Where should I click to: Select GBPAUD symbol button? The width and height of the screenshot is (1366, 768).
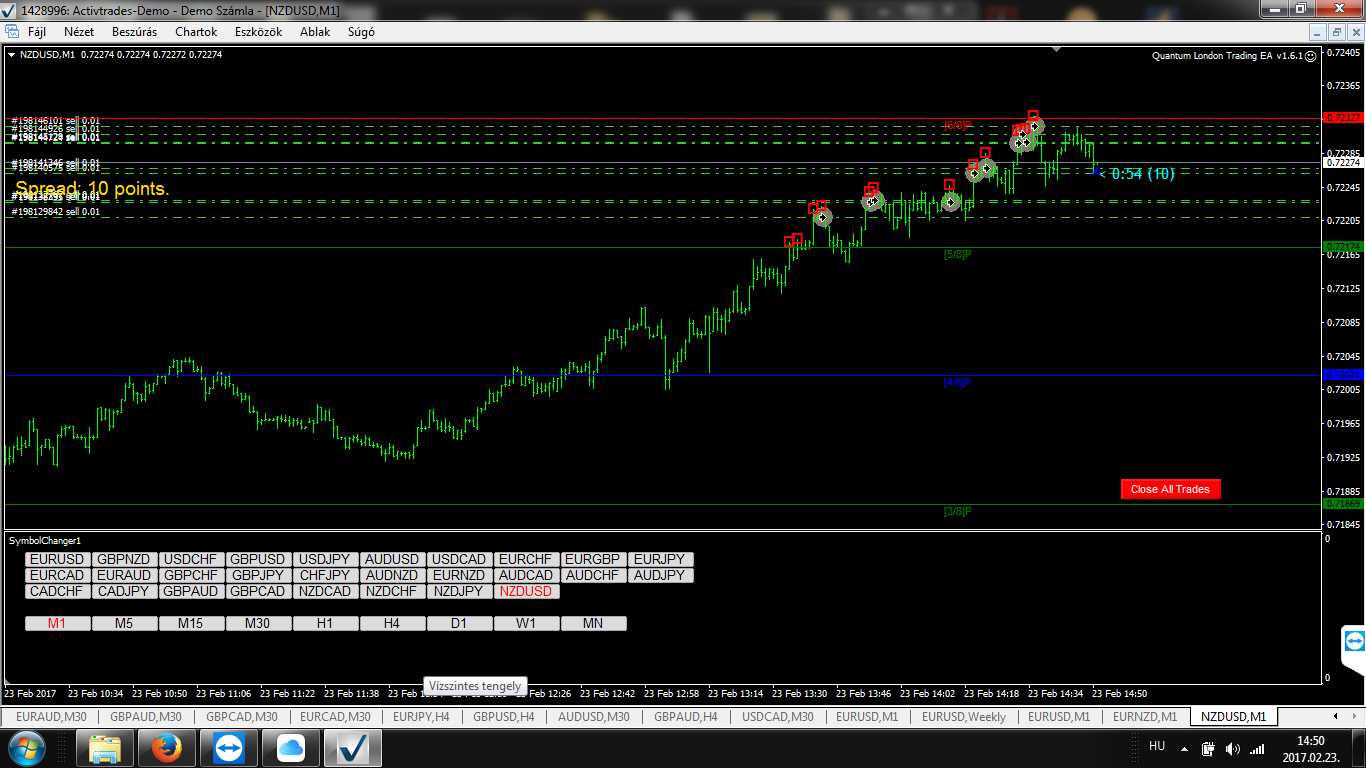192,592
